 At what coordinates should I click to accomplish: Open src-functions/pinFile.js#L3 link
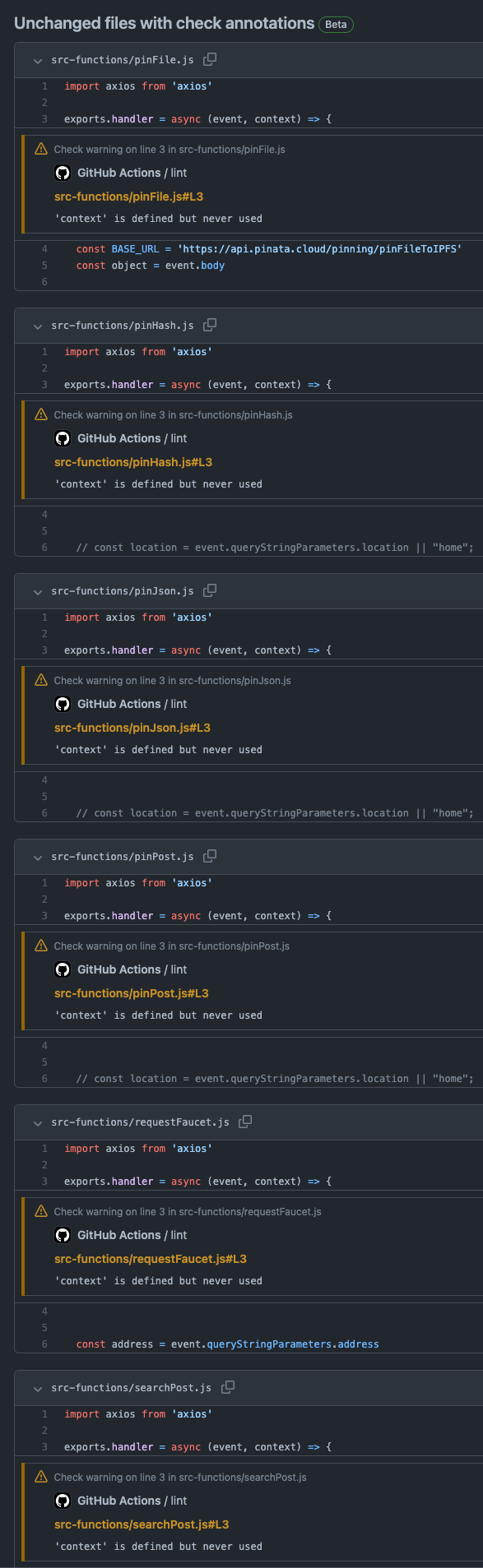click(128, 197)
